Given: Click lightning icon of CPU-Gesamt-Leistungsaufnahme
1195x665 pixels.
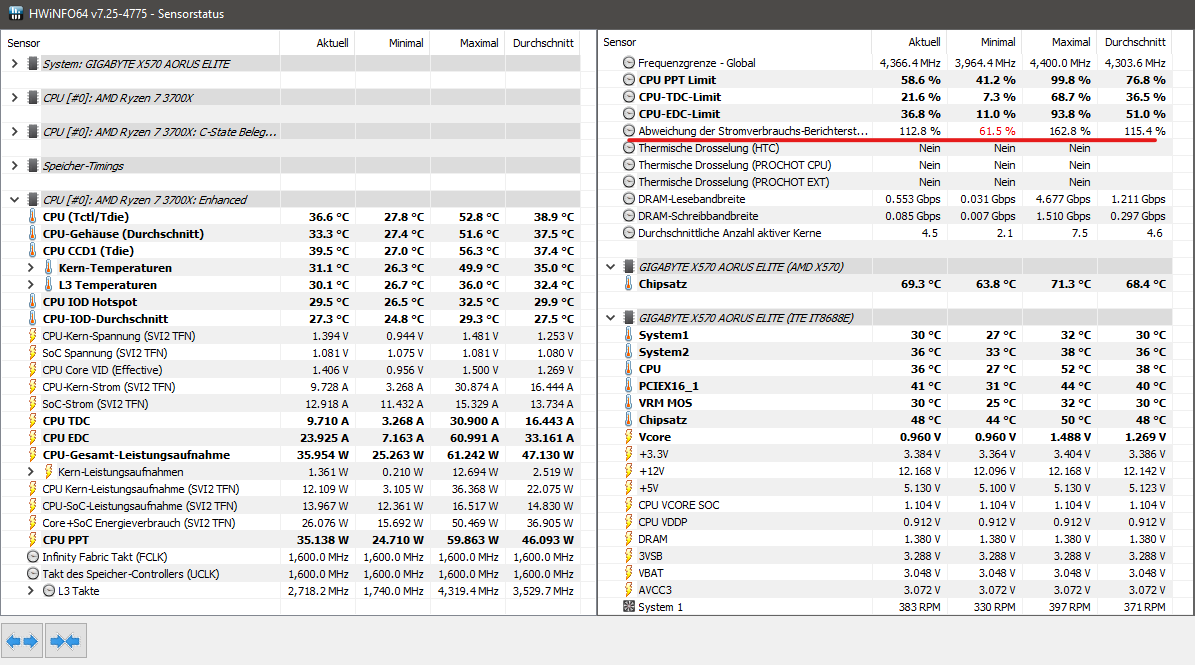Looking at the screenshot, I should coord(33,455).
